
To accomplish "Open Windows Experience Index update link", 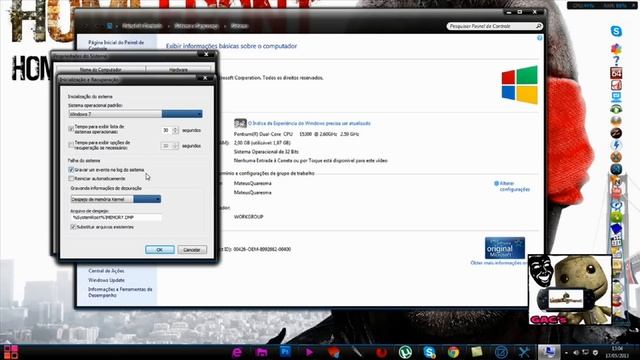I will point(309,123).
